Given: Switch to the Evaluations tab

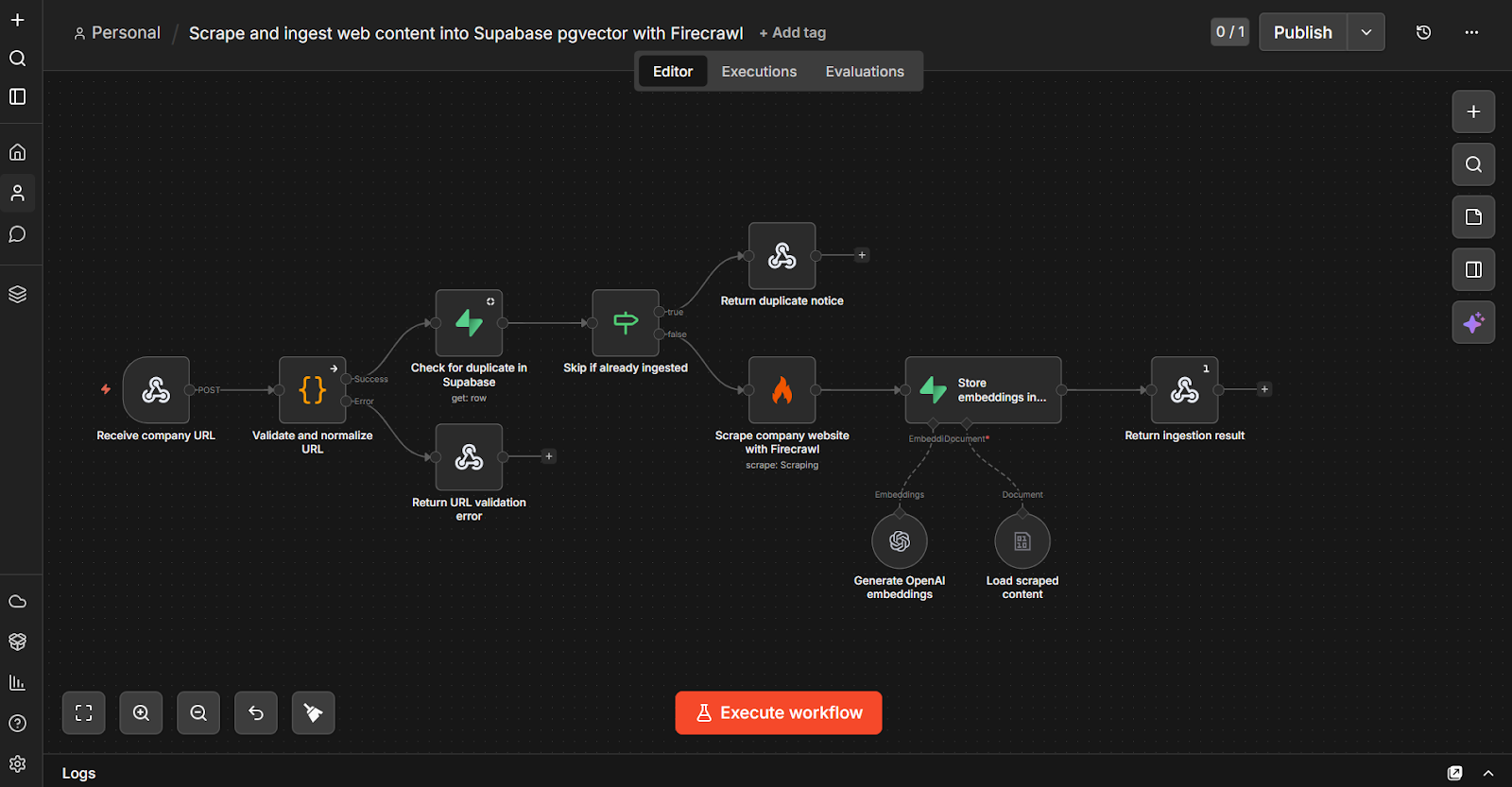Looking at the screenshot, I should coord(864,72).
